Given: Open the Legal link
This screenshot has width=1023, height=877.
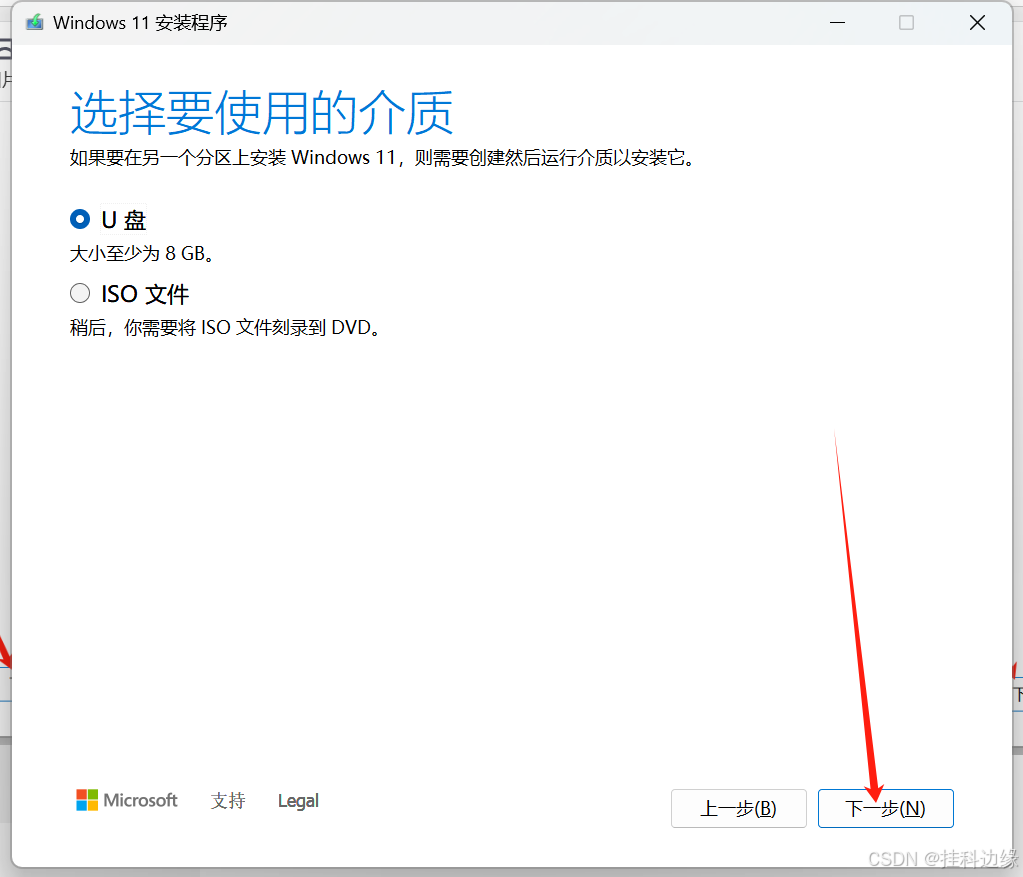Looking at the screenshot, I should [298, 801].
